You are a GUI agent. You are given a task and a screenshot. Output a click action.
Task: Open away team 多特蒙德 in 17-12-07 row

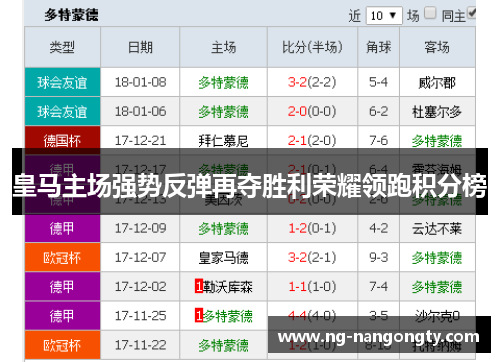(x=437, y=258)
